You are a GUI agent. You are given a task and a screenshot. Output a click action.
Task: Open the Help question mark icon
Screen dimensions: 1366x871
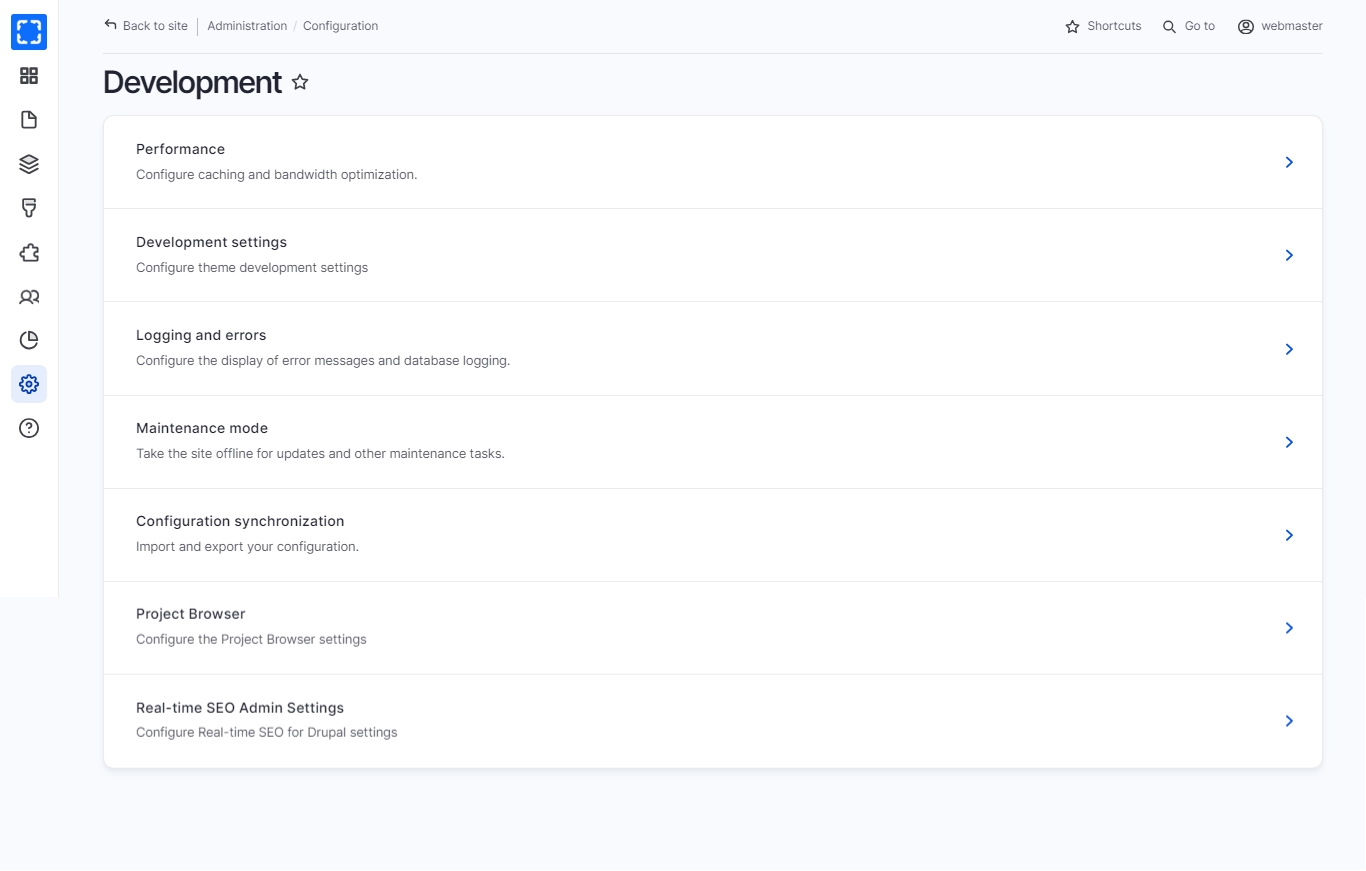29,428
